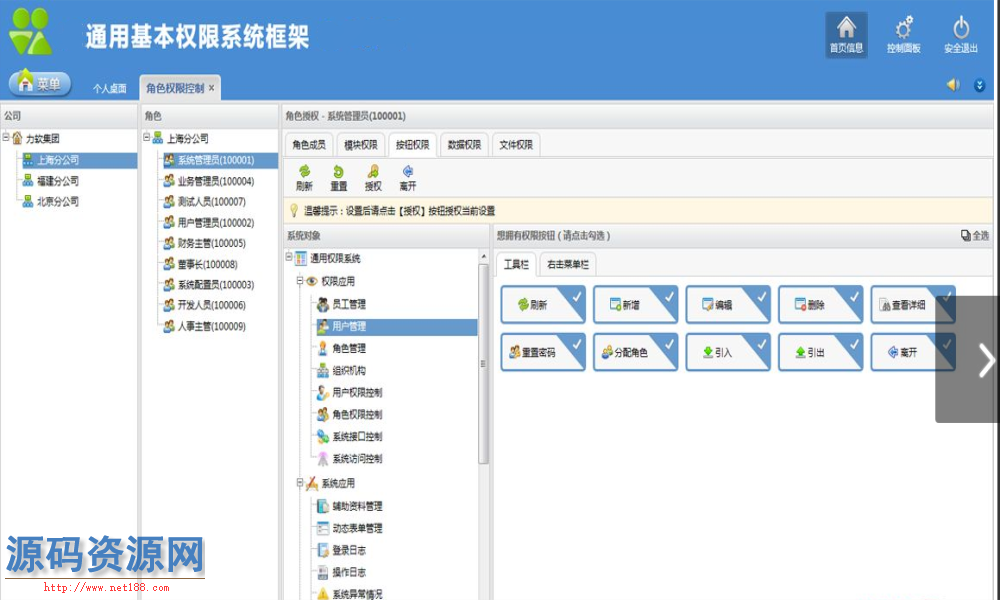Select 右击菜单栏 sub-tab

[568, 264]
